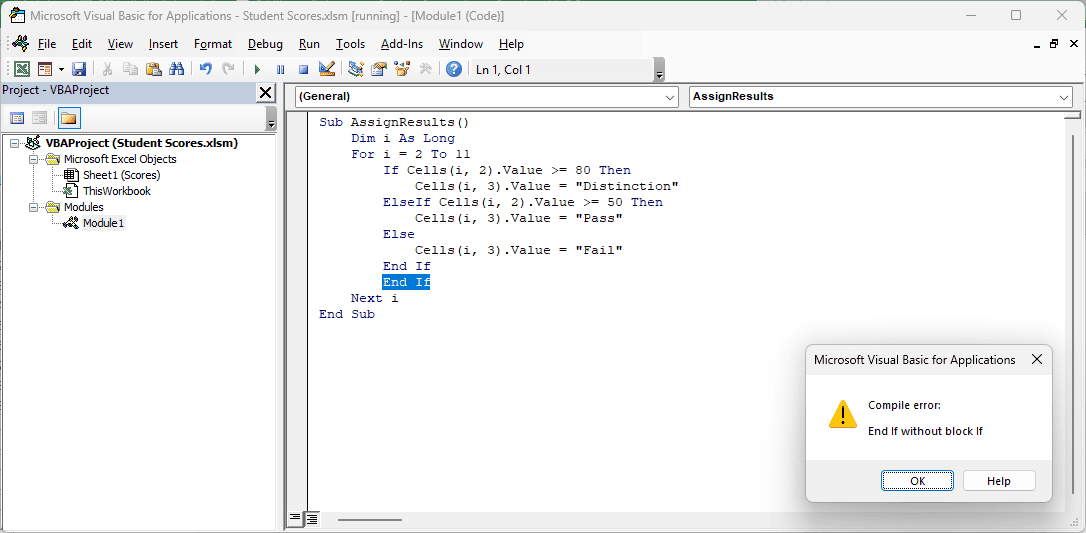1086x533 pixels.
Task: Collapse the VBAProject (Student Scores.xlsm) node
Action: 14,143
